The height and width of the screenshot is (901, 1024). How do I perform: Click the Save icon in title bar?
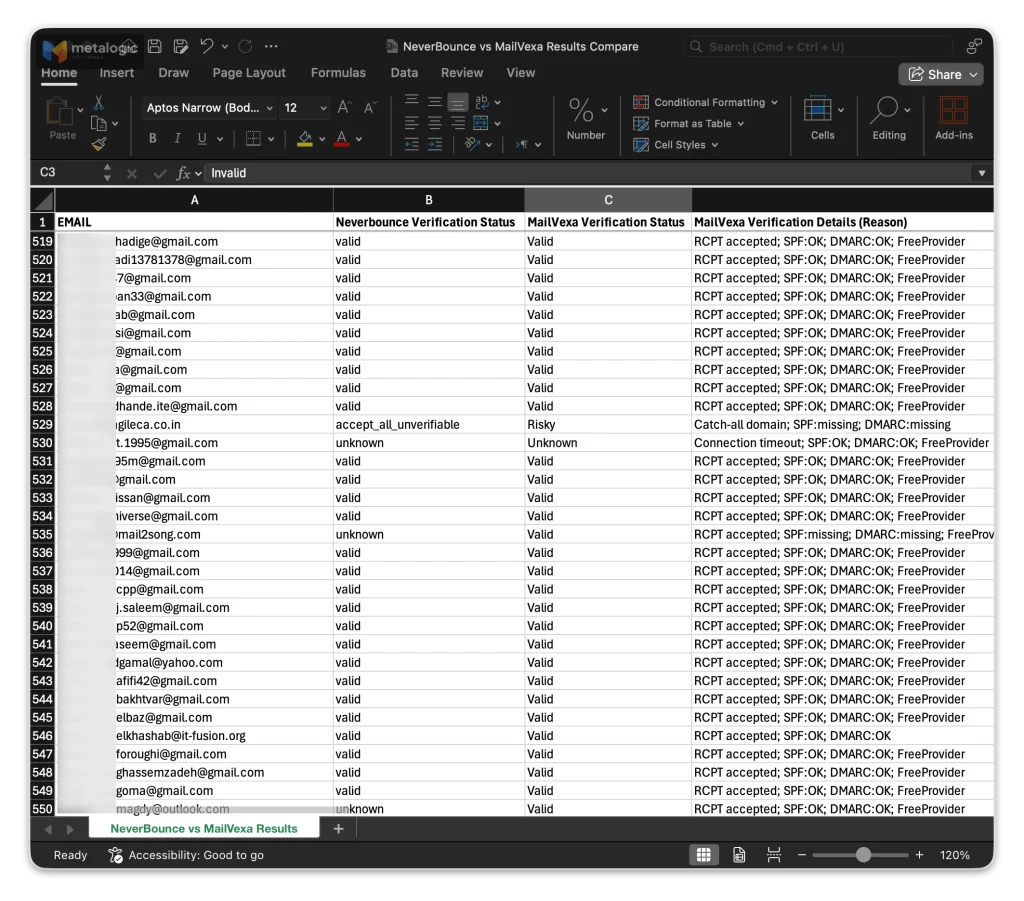[155, 46]
